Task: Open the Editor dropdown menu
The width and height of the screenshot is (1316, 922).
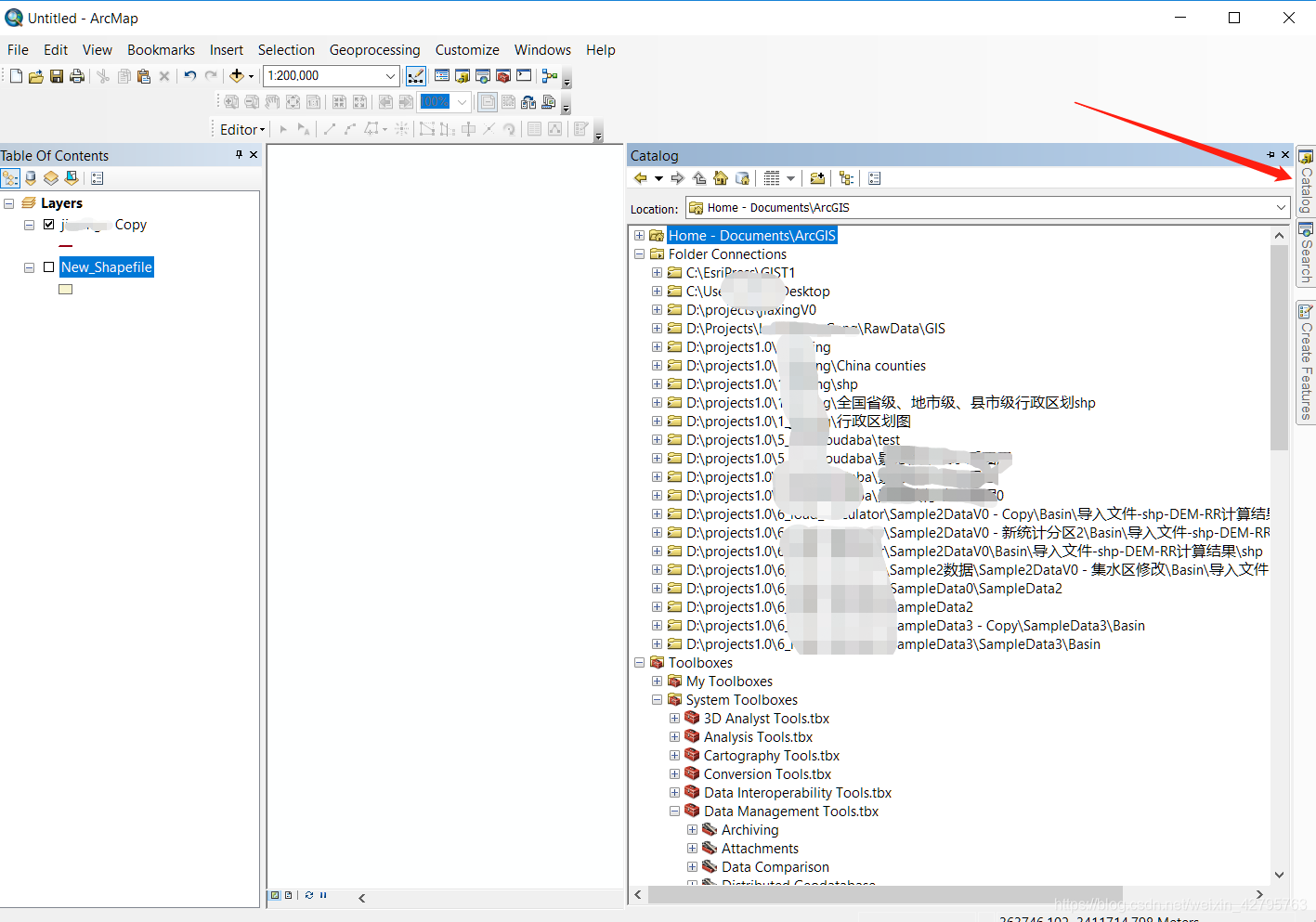Action: coord(242,130)
